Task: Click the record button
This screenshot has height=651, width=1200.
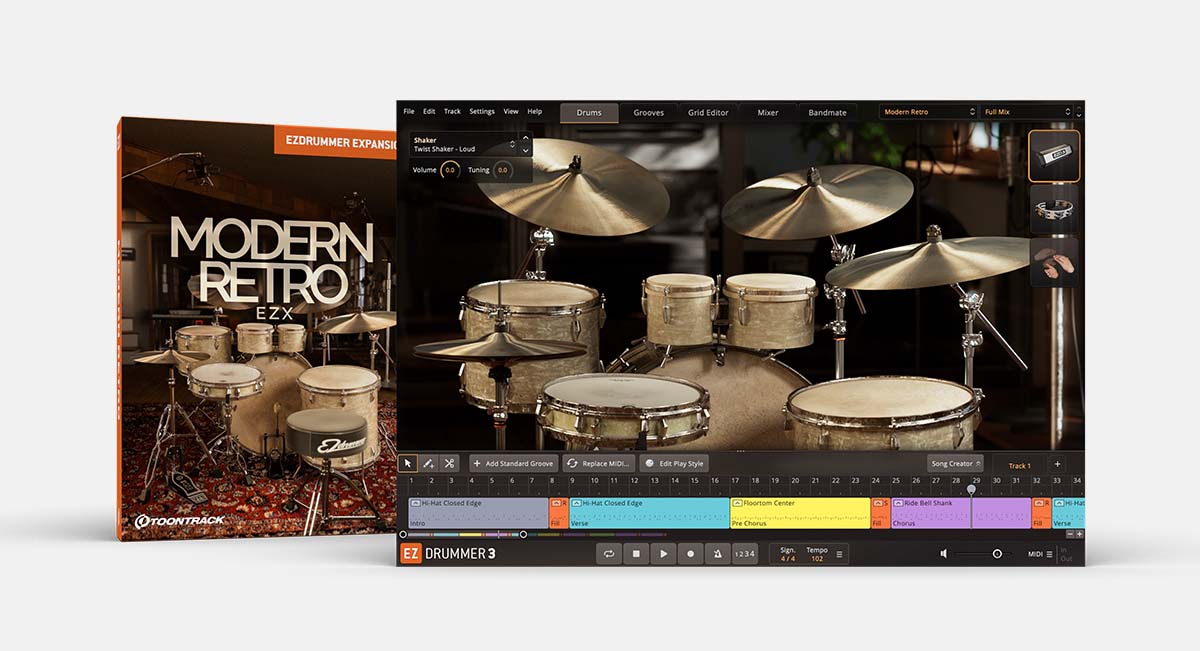Action: click(690, 553)
